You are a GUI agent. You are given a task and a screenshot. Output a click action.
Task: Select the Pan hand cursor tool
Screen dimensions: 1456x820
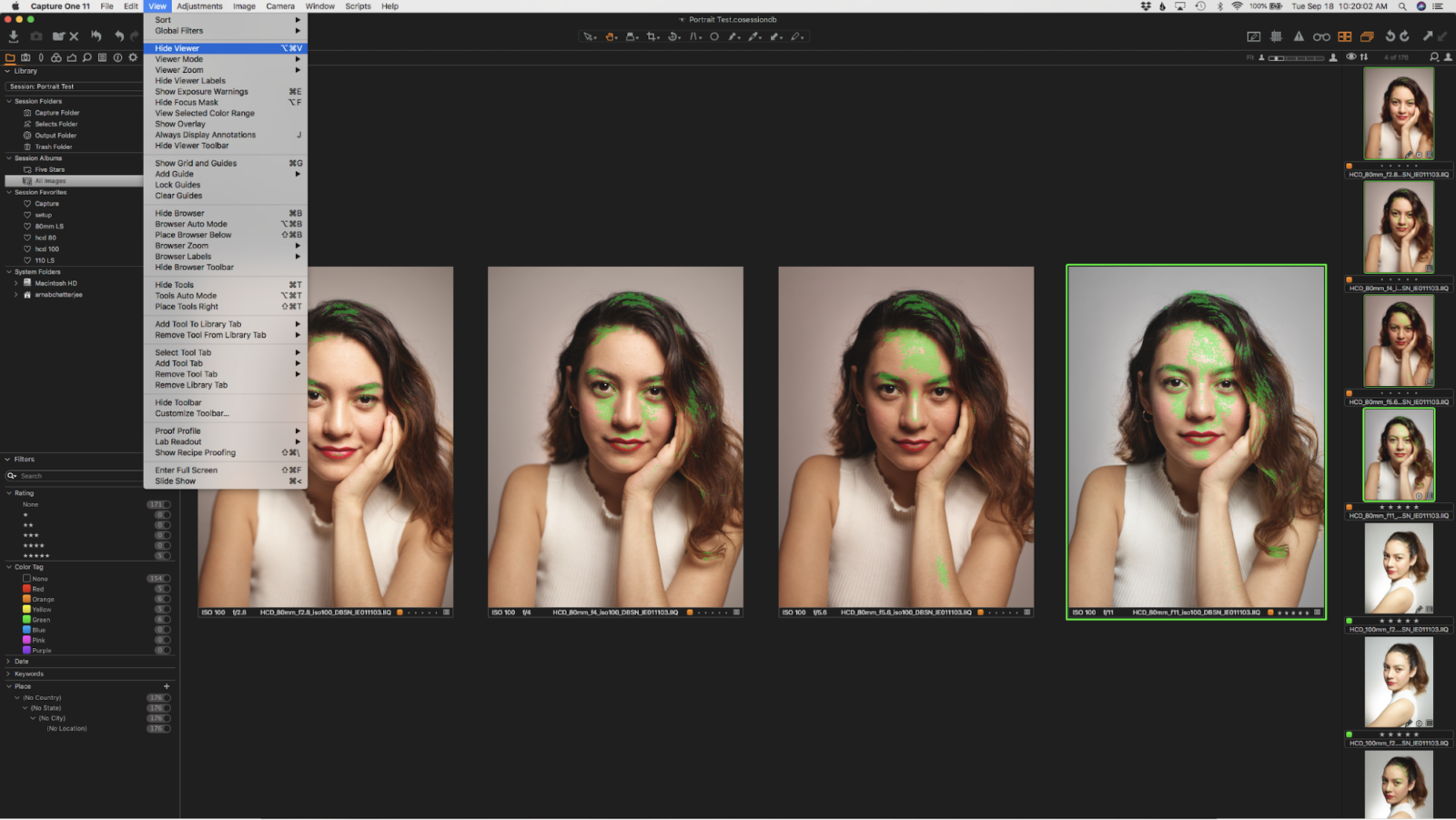tap(610, 36)
